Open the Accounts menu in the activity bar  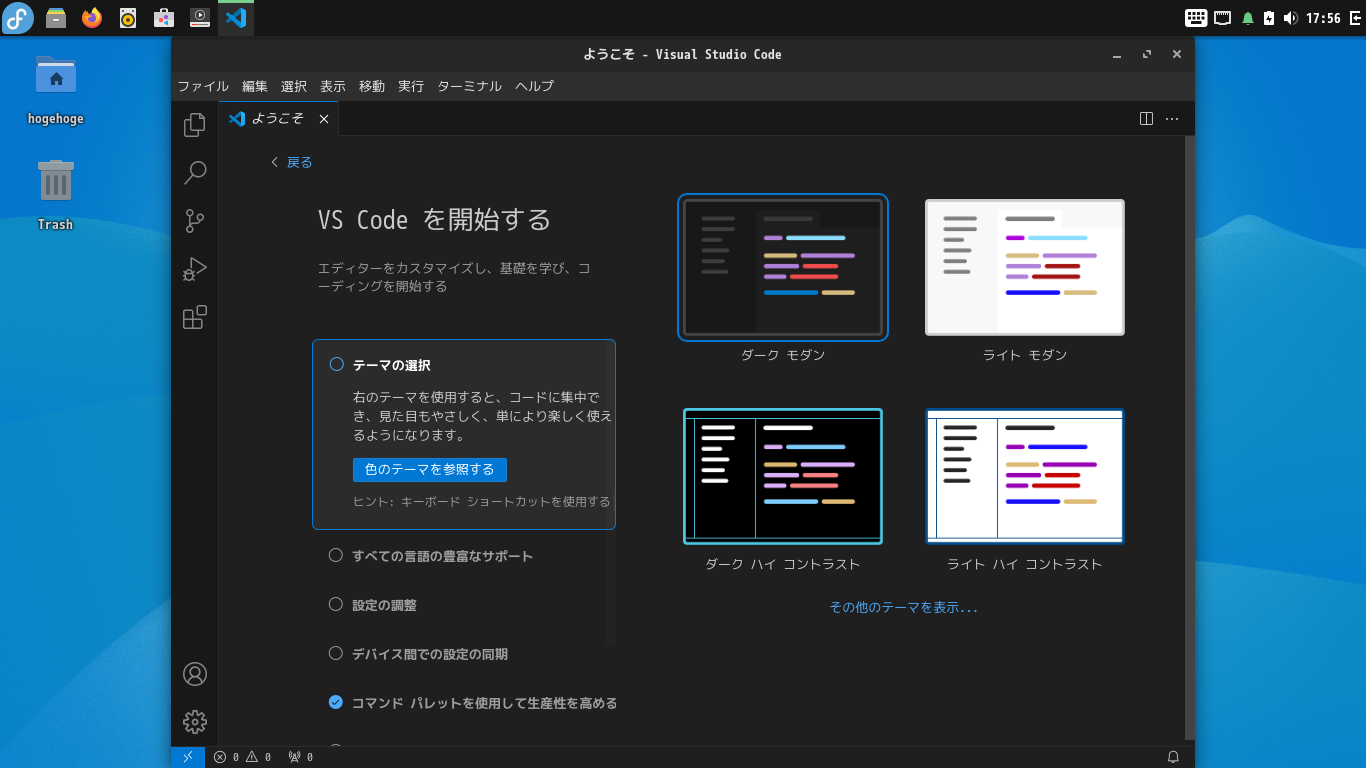(x=195, y=674)
